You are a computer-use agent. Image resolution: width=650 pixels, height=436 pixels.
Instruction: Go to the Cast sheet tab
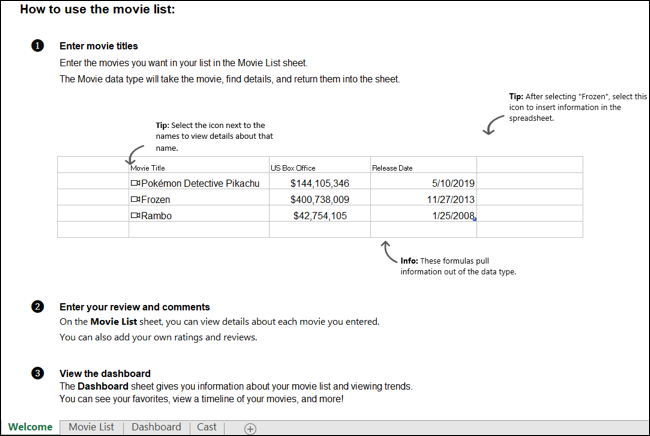coord(207,427)
